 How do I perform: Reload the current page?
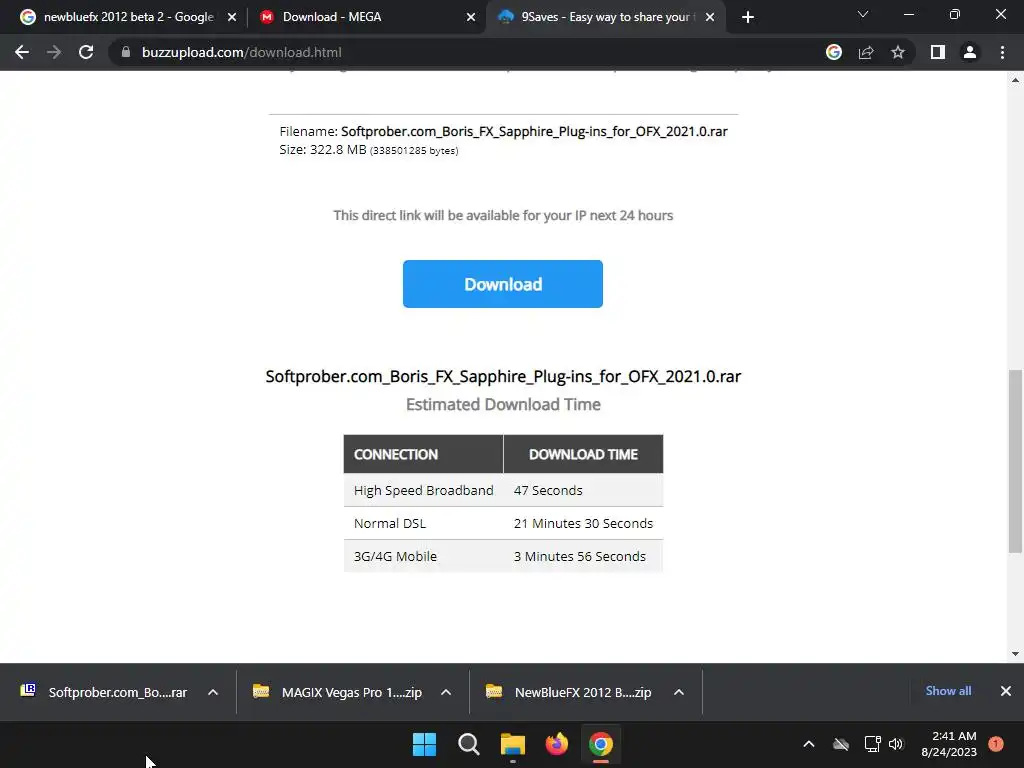[86, 52]
